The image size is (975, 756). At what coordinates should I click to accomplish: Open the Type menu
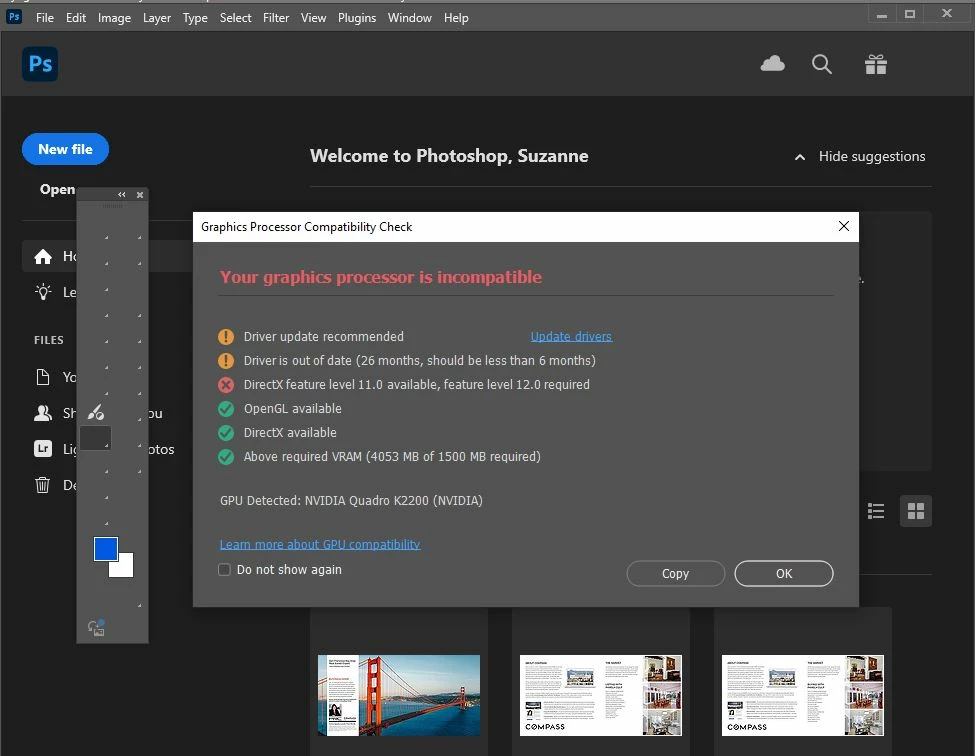[195, 18]
